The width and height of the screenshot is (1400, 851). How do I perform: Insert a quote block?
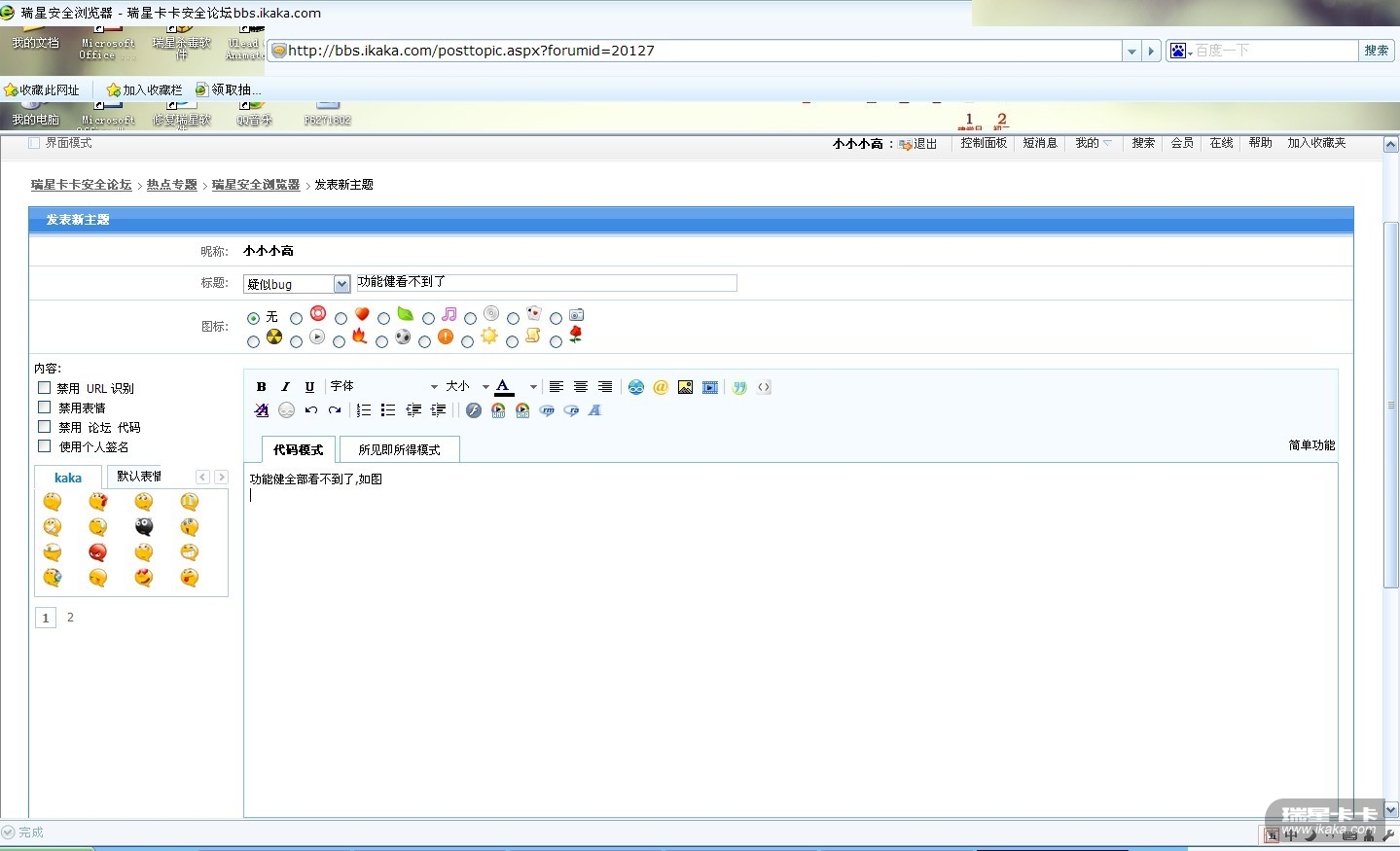pyautogui.click(x=740, y=387)
